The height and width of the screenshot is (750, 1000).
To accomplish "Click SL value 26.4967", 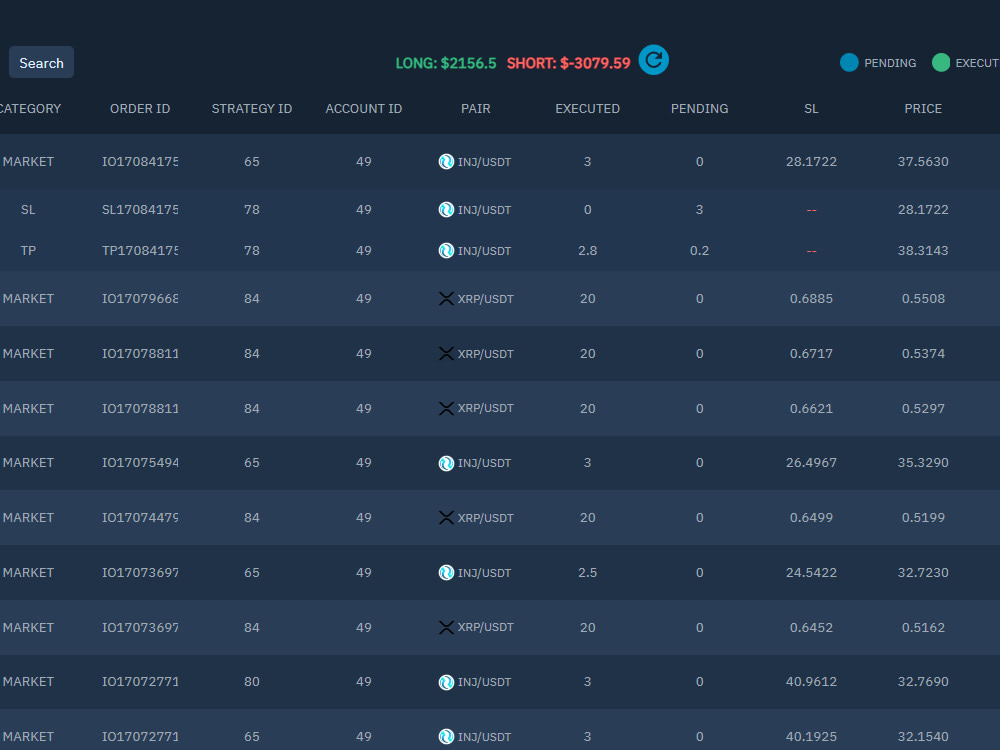I will [x=811, y=462].
